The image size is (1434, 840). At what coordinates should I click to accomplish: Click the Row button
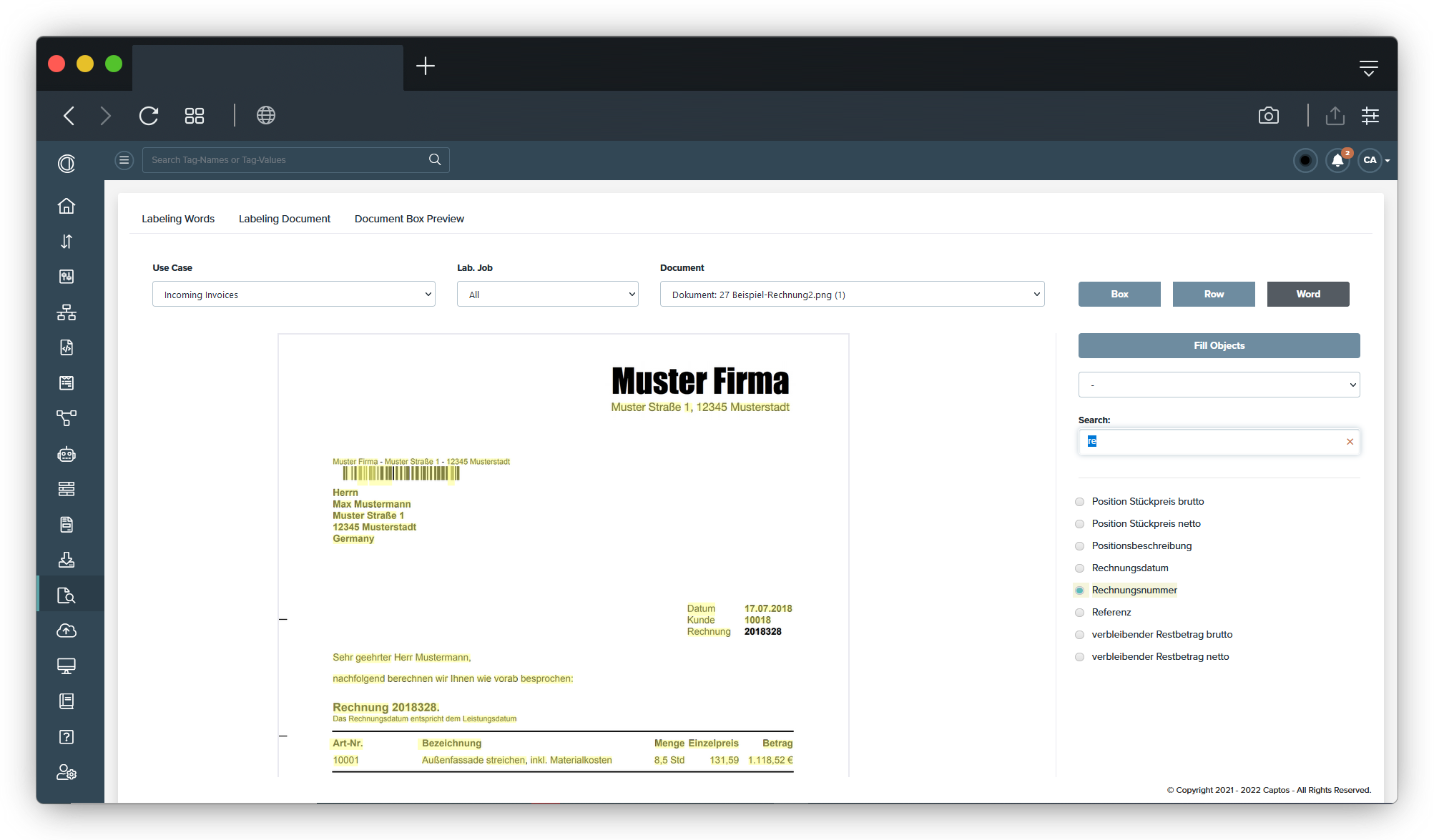click(1214, 294)
